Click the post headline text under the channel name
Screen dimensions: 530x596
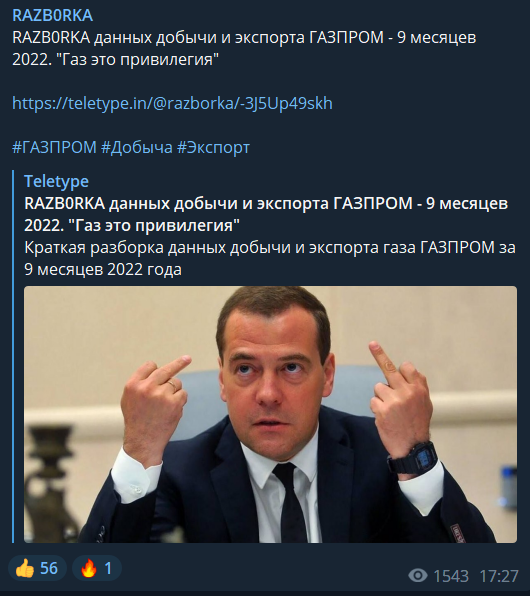[244, 49]
